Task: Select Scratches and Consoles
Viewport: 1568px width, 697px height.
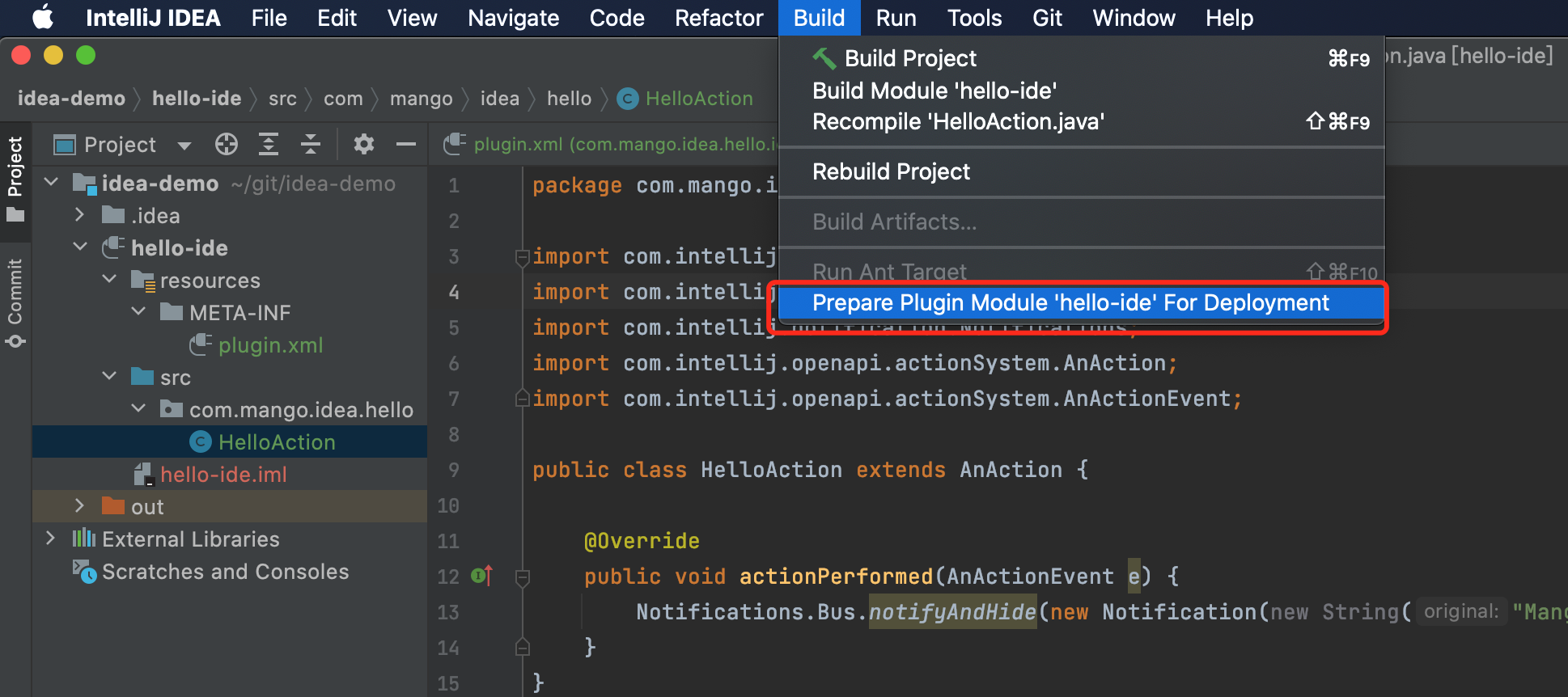Action: click(x=225, y=572)
